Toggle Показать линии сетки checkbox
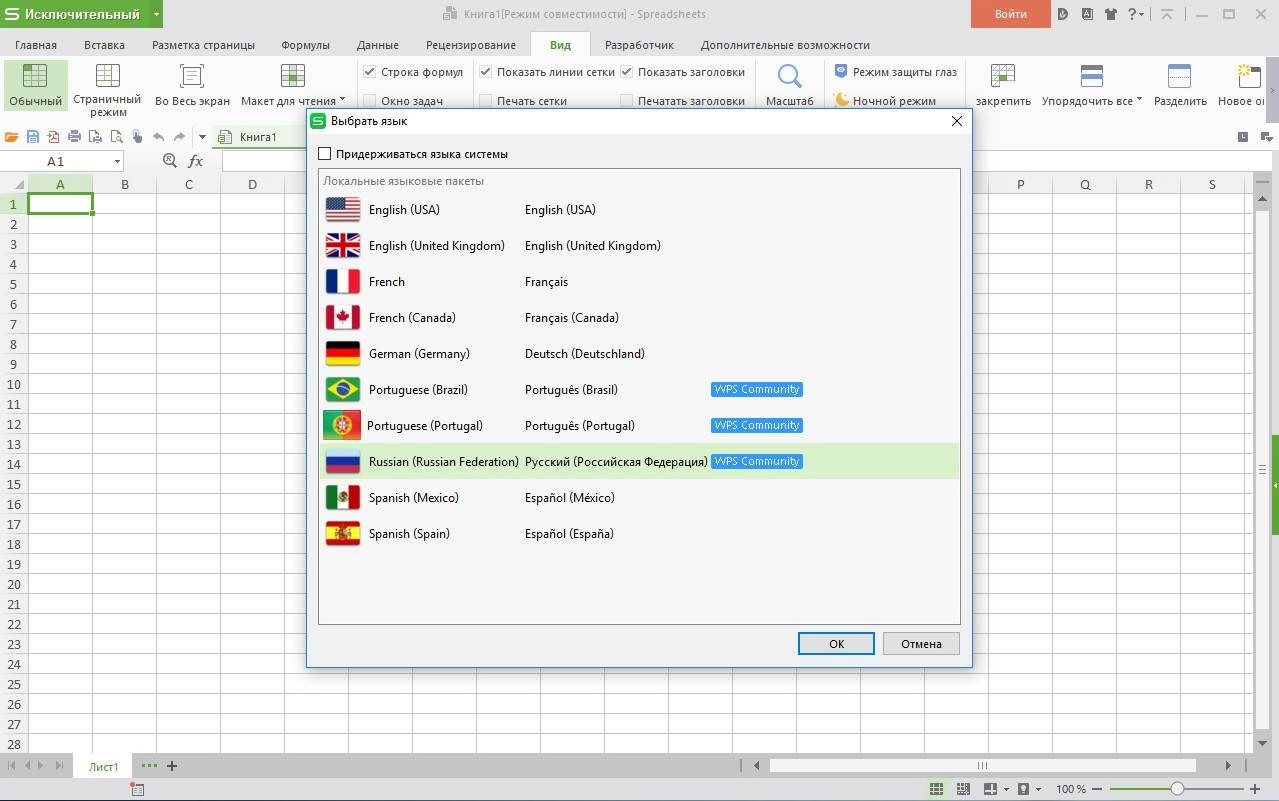The image size is (1279, 801). 485,72
